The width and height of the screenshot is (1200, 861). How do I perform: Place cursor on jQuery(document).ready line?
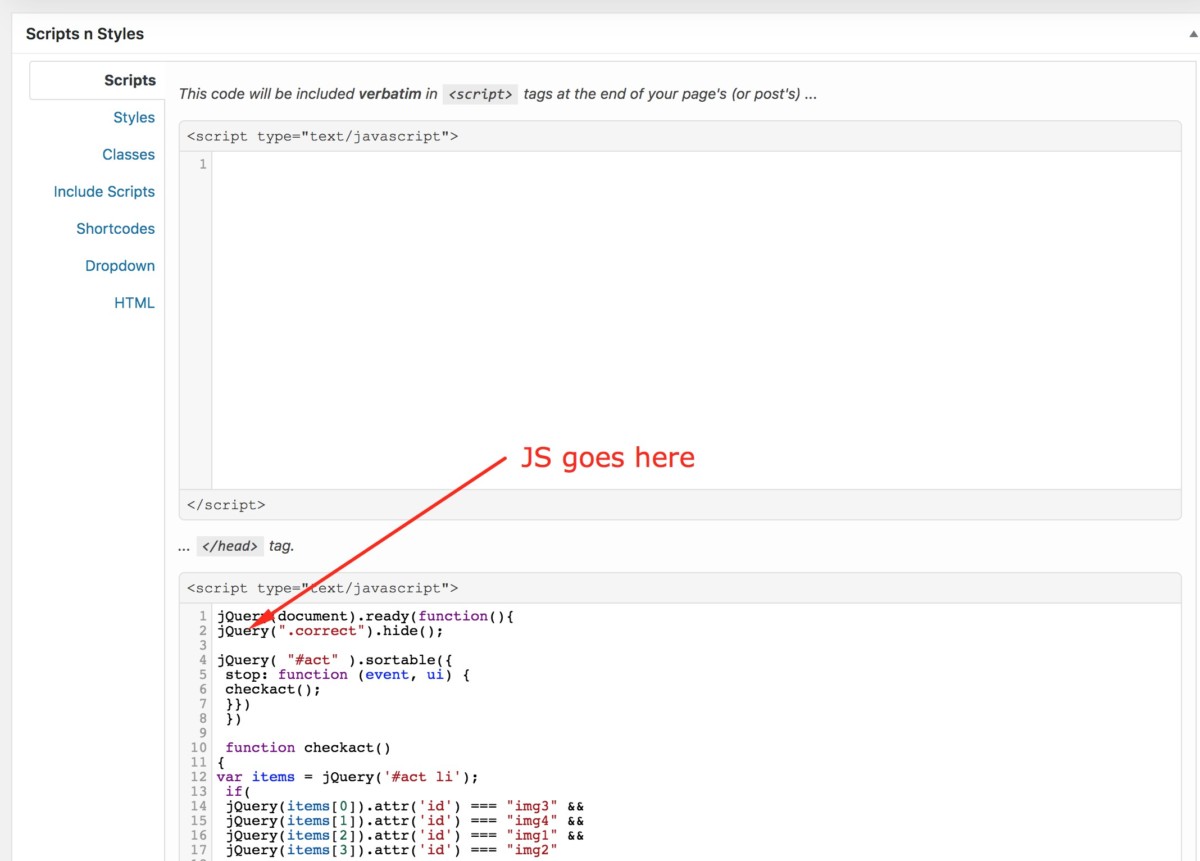[x=365, y=616]
